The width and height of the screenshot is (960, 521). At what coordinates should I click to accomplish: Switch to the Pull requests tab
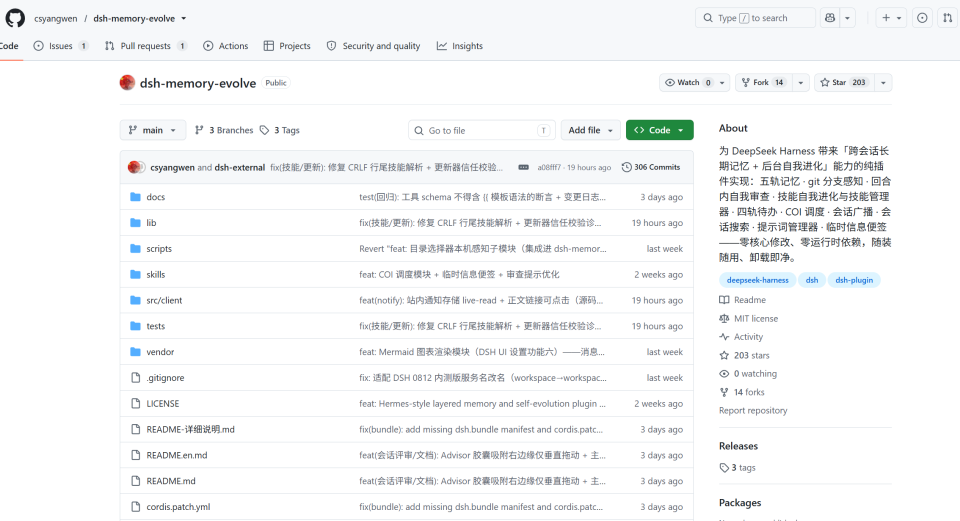click(x=146, y=46)
